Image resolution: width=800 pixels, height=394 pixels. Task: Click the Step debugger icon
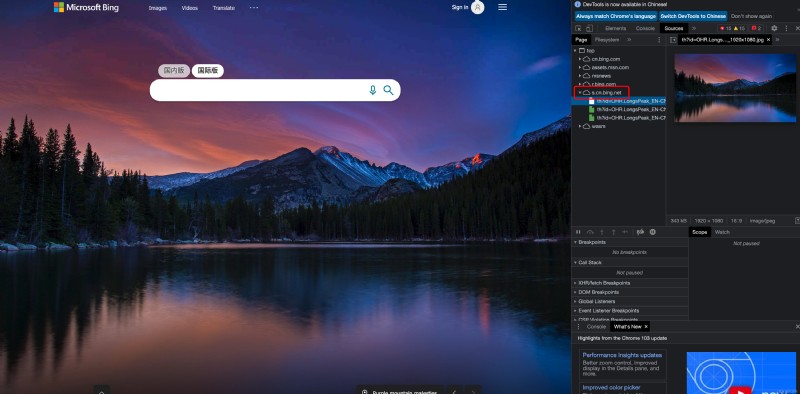(625, 232)
